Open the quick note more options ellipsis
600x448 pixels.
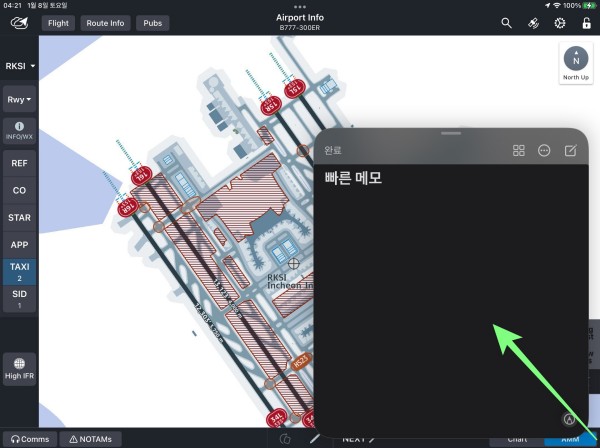tap(544, 150)
